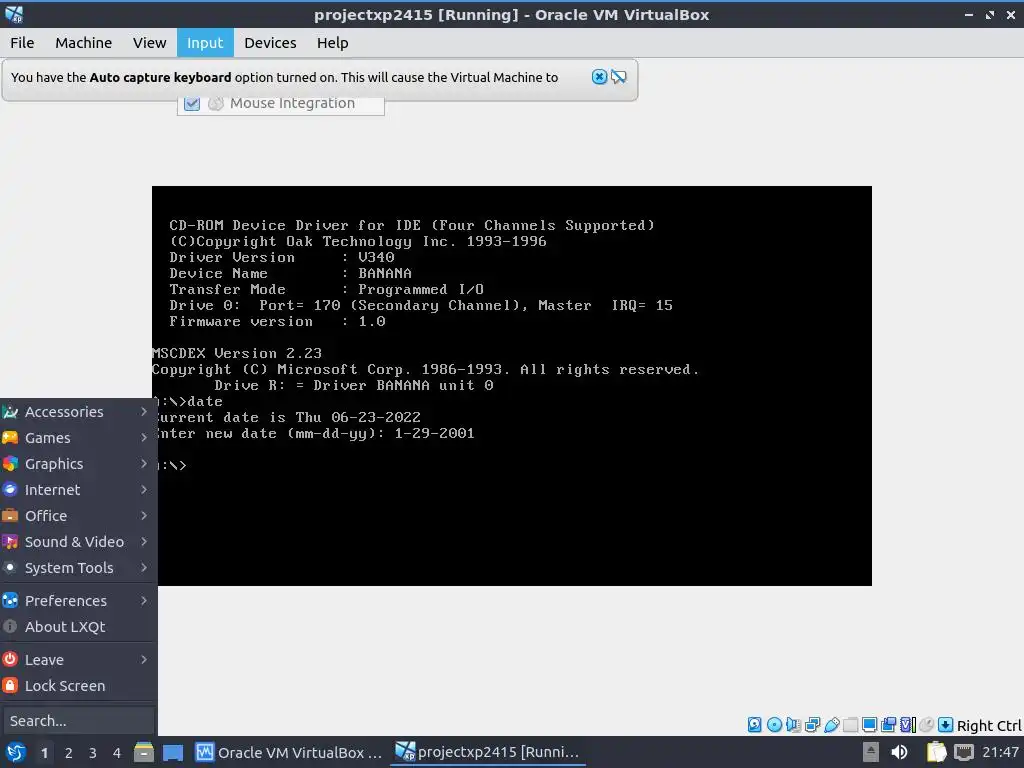Click the projectxp2415 [Running] taskbar entry

pos(488,752)
